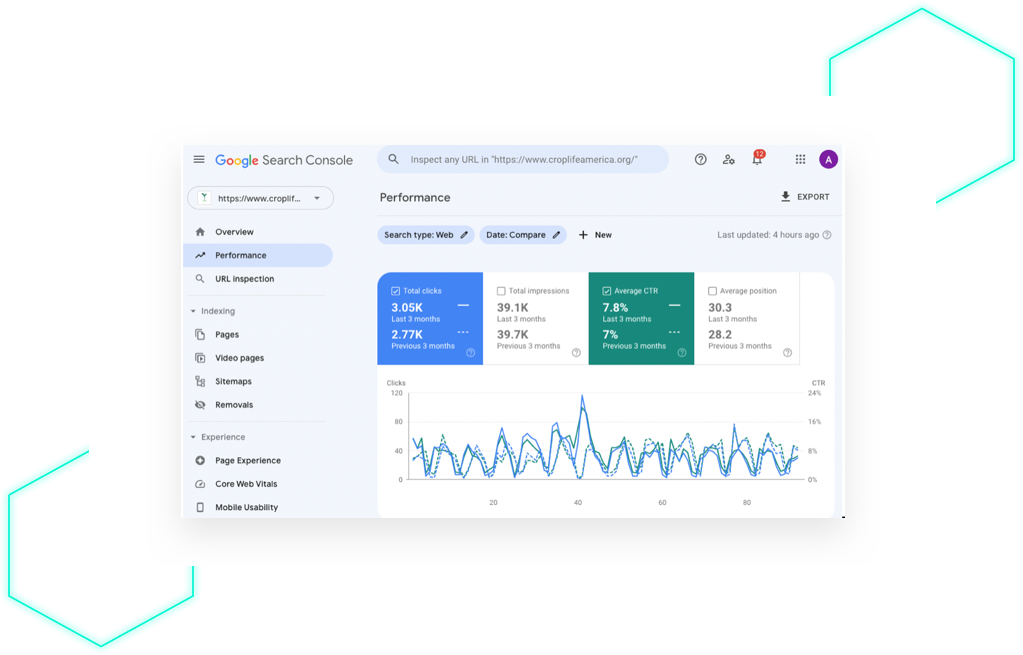Click the 30.3 average position value
1023x655 pixels.
[x=720, y=307]
